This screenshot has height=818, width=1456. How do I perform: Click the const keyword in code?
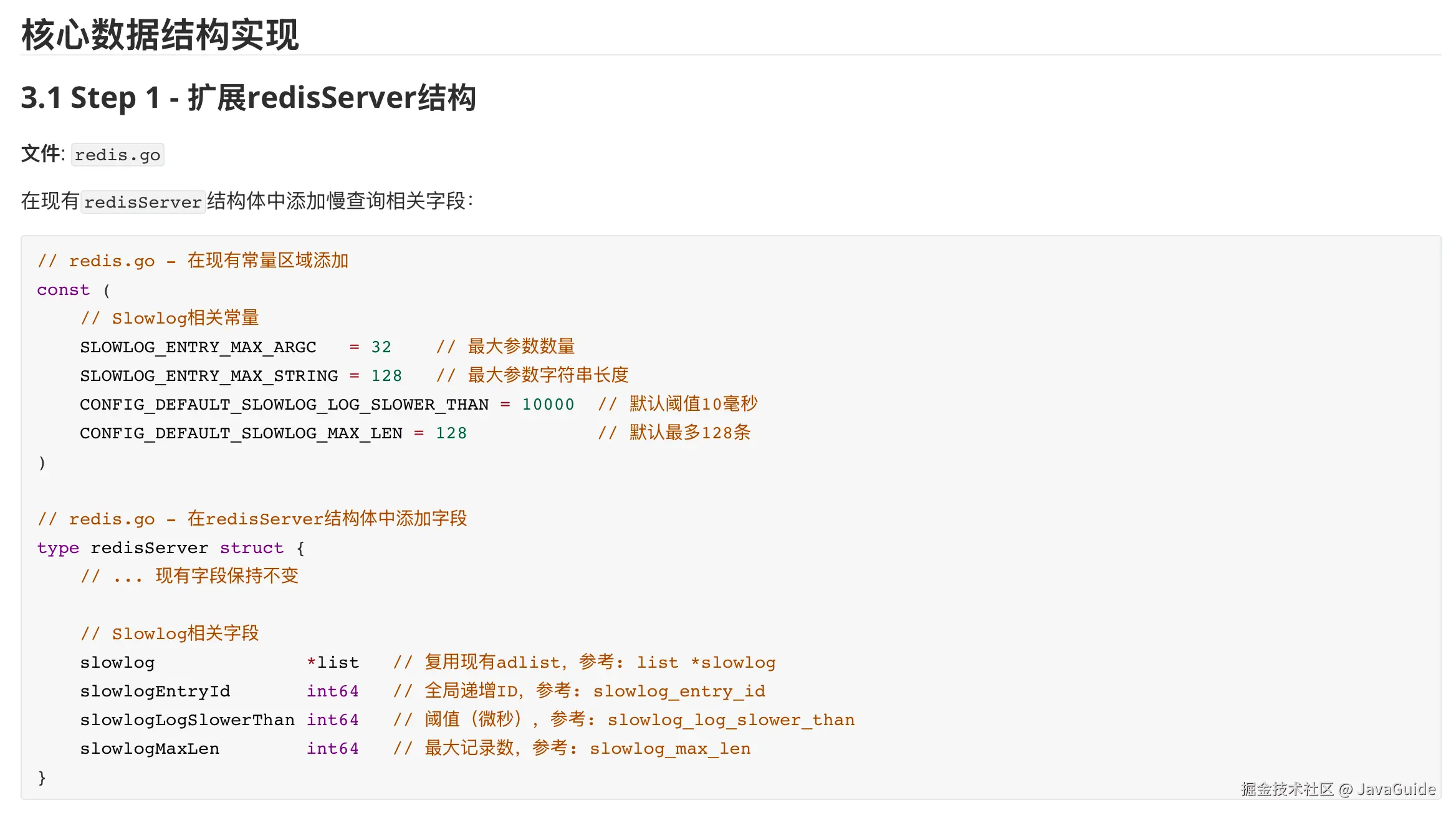tap(63, 290)
